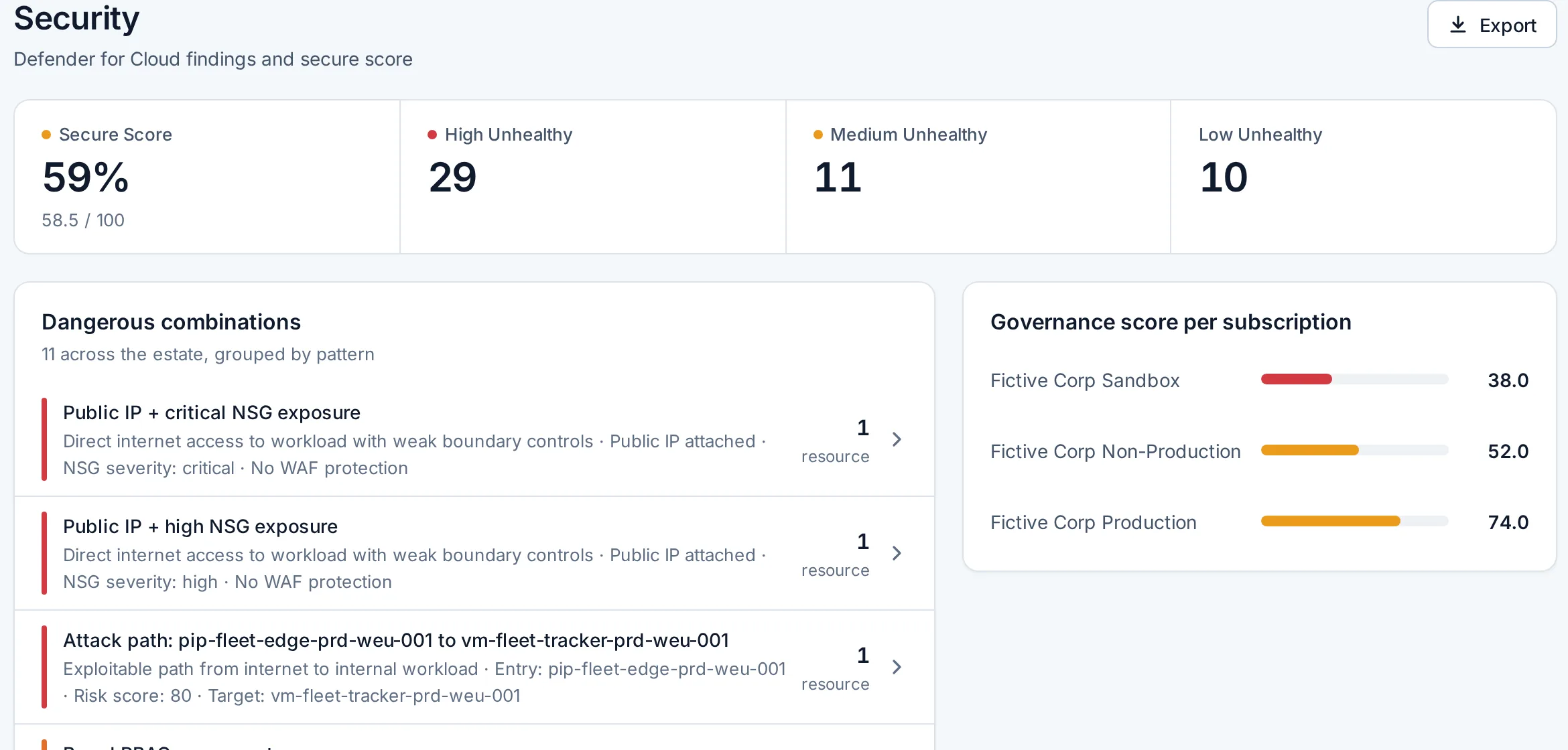Open Attack path pip-fleet-edge-prd-weu-001 title
This screenshot has height=750, width=1568.
[x=396, y=640]
